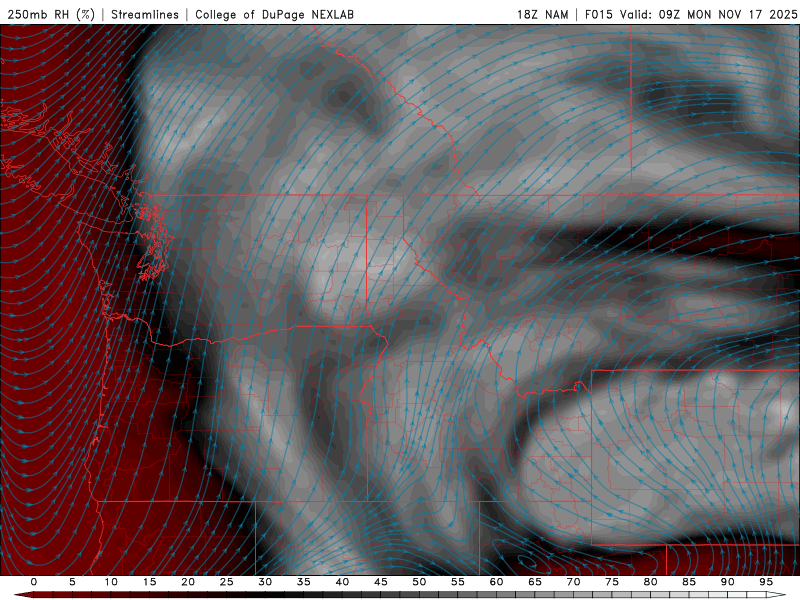The height and width of the screenshot is (600, 800).
Task: Select the 'Streamlines' label in header
Action: (x=145, y=14)
